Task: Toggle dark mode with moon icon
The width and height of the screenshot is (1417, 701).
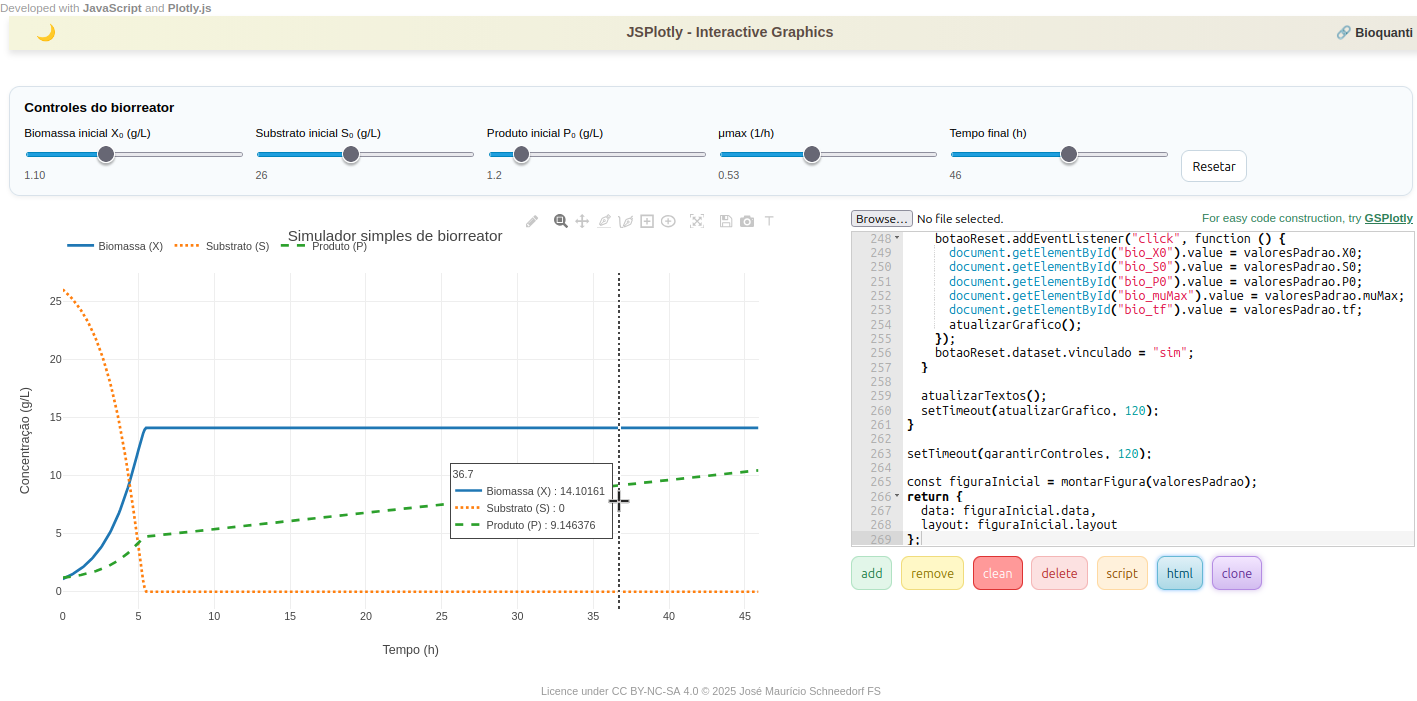Action: (x=46, y=32)
